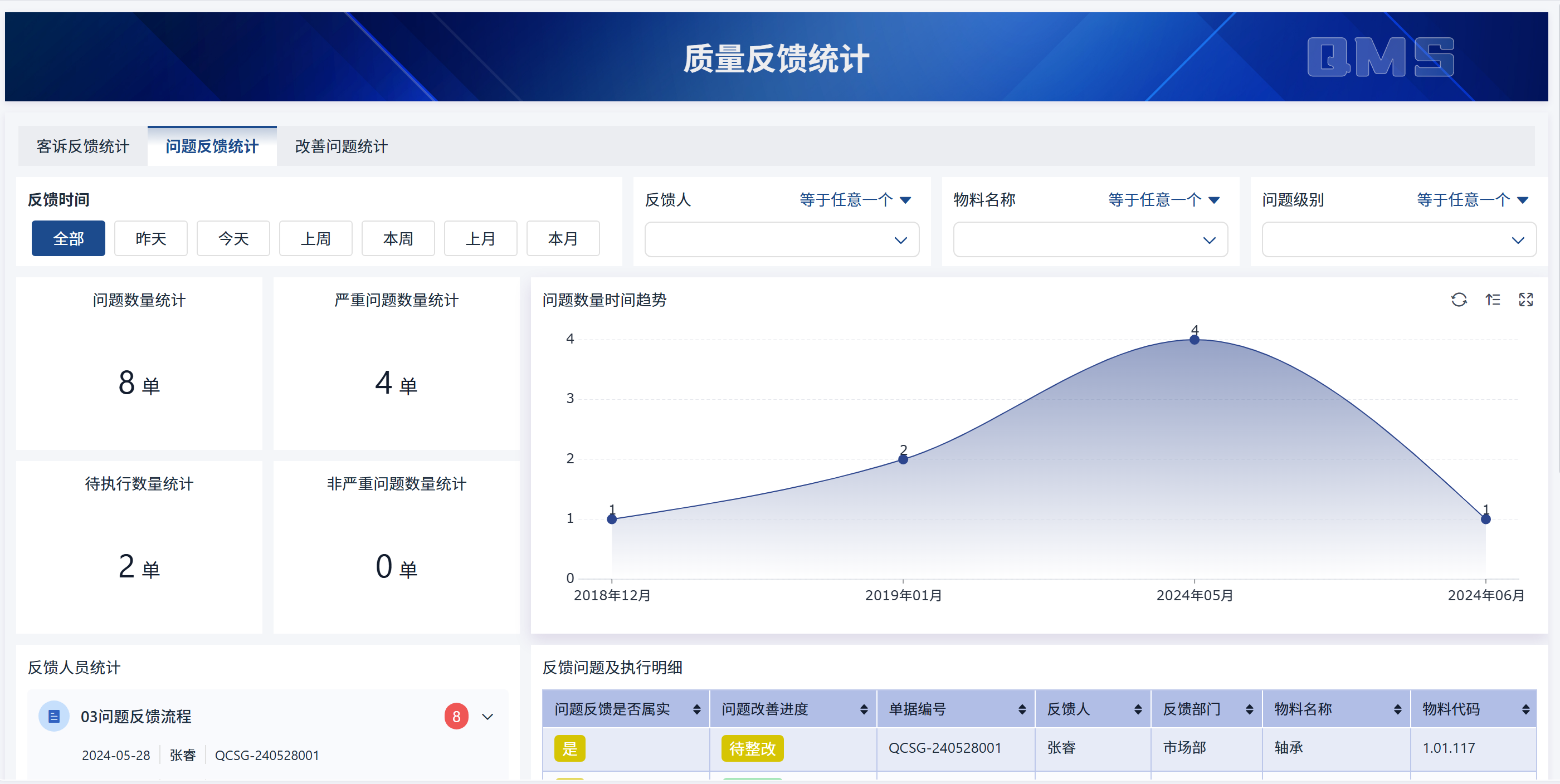The width and height of the screenshot is (1560, 784).
Task: Click the 市场部 table cell
Action: click(1184, 748)
